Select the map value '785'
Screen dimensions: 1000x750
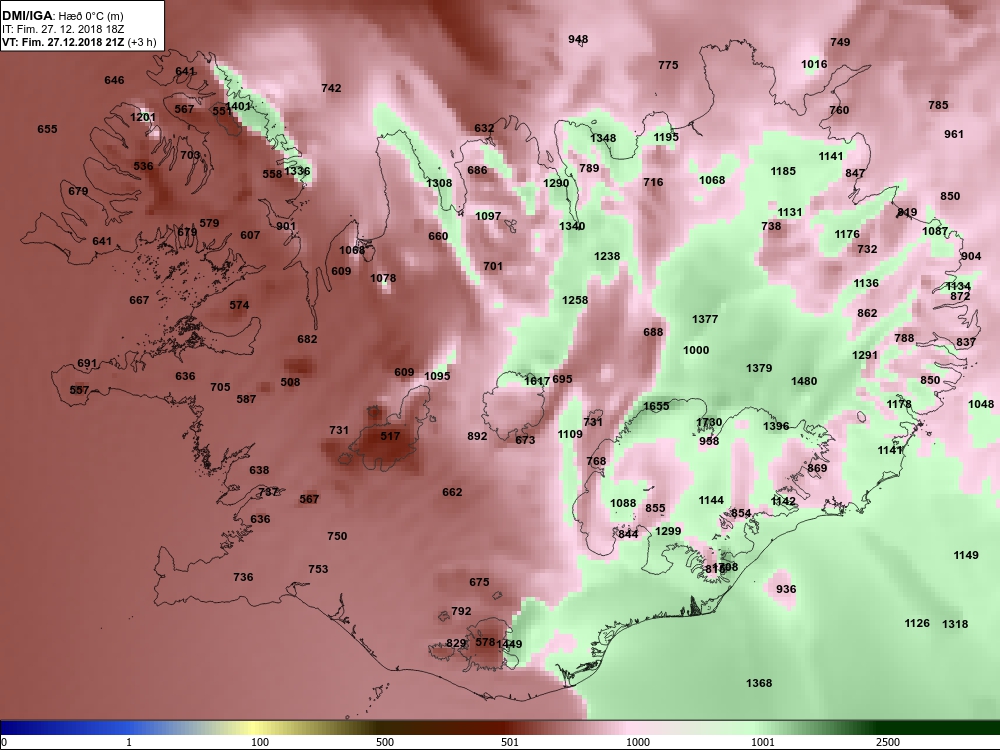tap(938, 105)
